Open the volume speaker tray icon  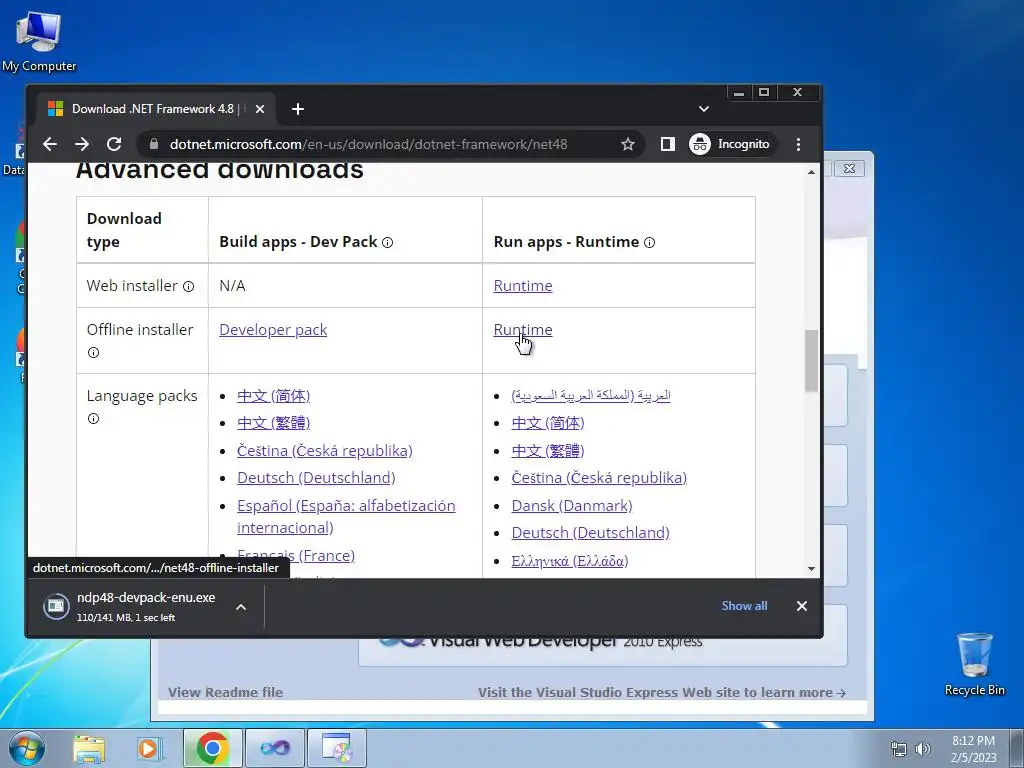pyautogui.click(x=923, y=748)
